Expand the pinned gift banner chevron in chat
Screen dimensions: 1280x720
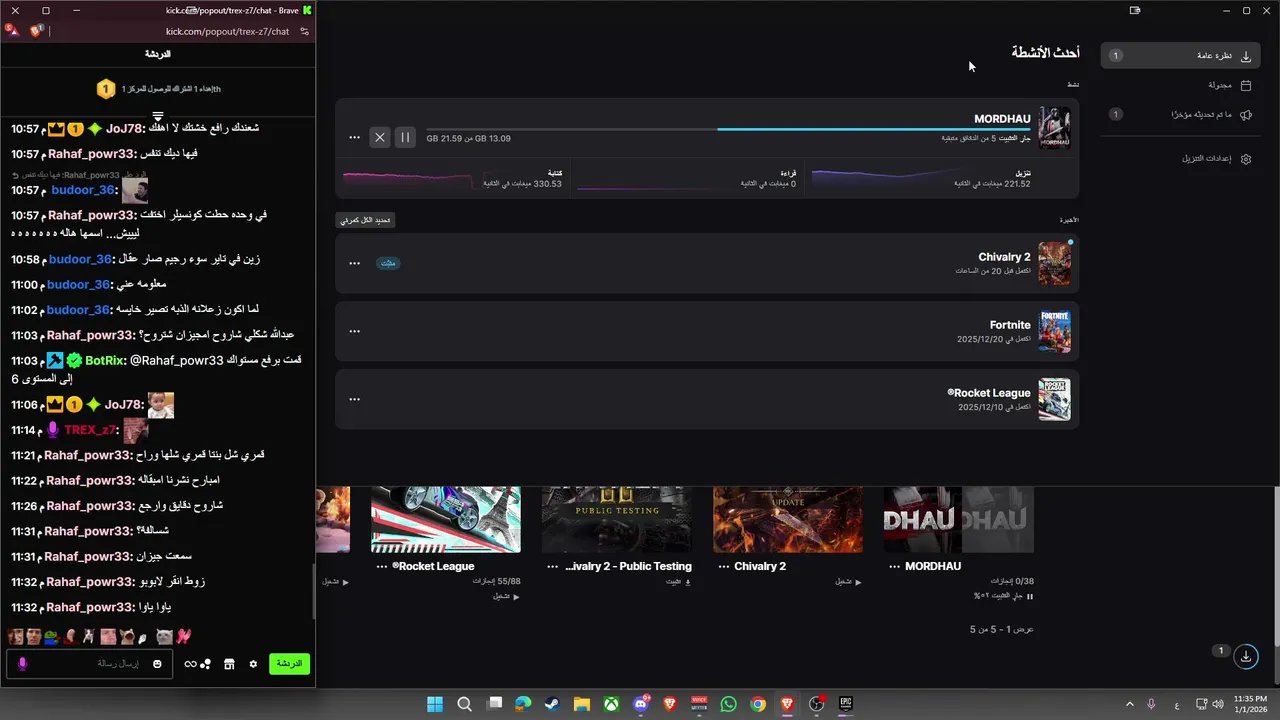(157, 116)
